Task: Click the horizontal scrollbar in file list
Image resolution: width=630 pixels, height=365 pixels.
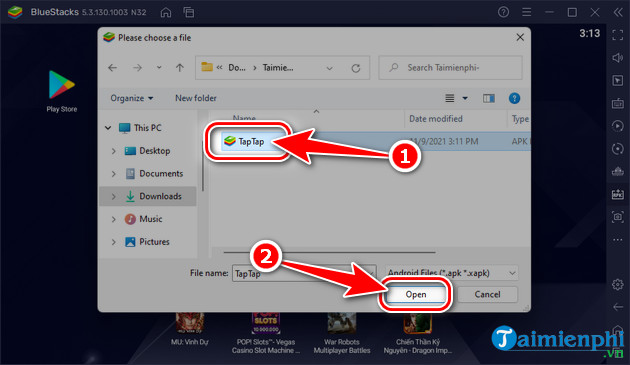Action: click(x=329, y=252)
